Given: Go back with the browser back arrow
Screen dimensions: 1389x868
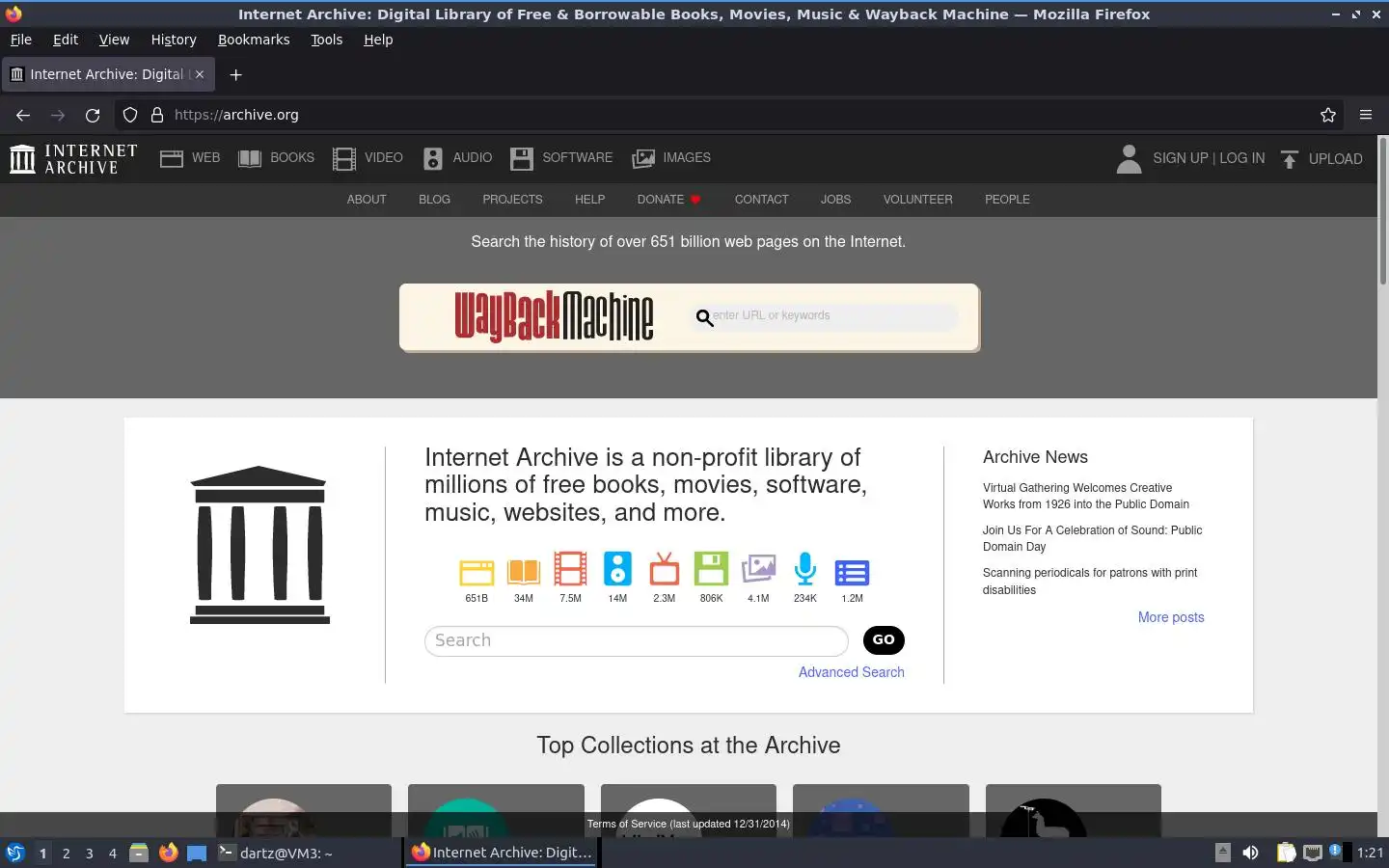Looking at the screenshot, I should click(x=23, y=115).
